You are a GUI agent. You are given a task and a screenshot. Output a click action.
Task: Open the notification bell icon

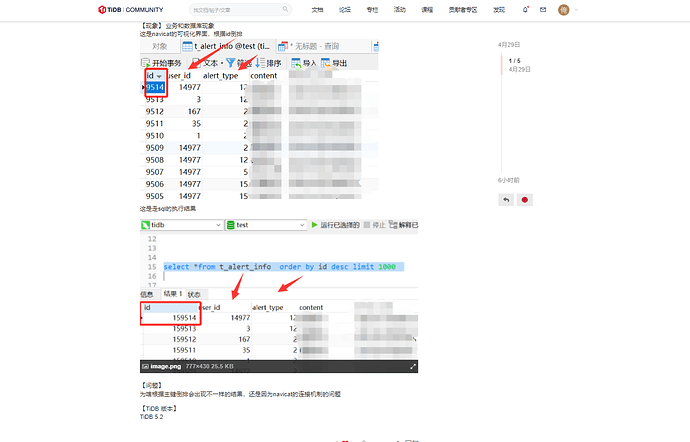[525, 10]
